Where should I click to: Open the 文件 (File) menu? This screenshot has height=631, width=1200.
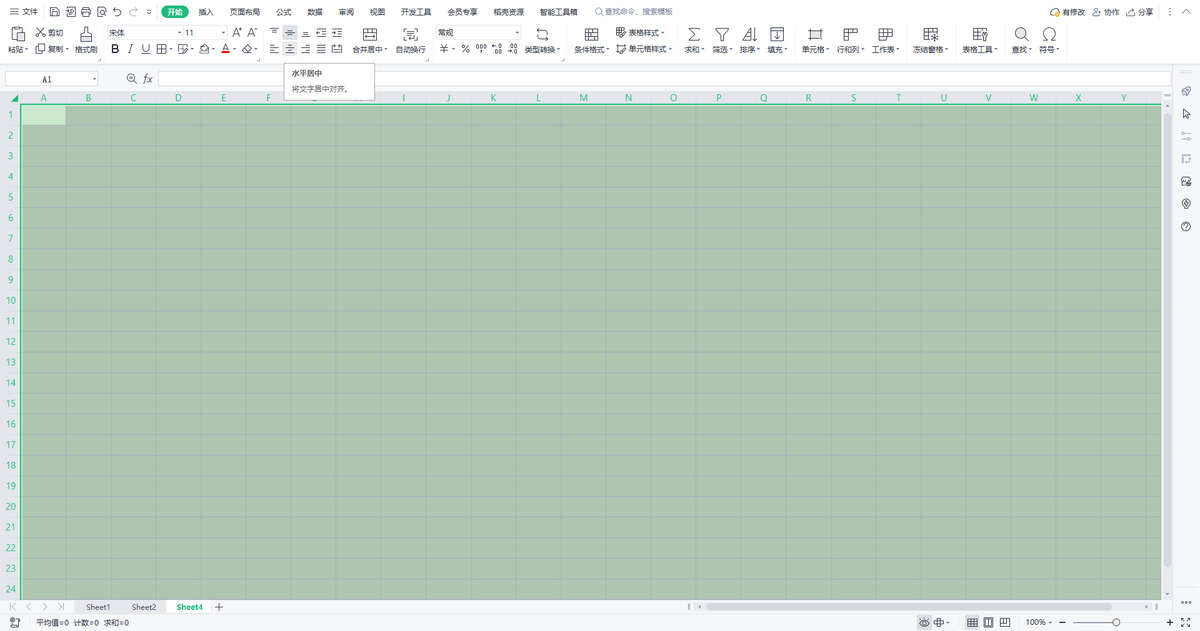coord(24,12)
